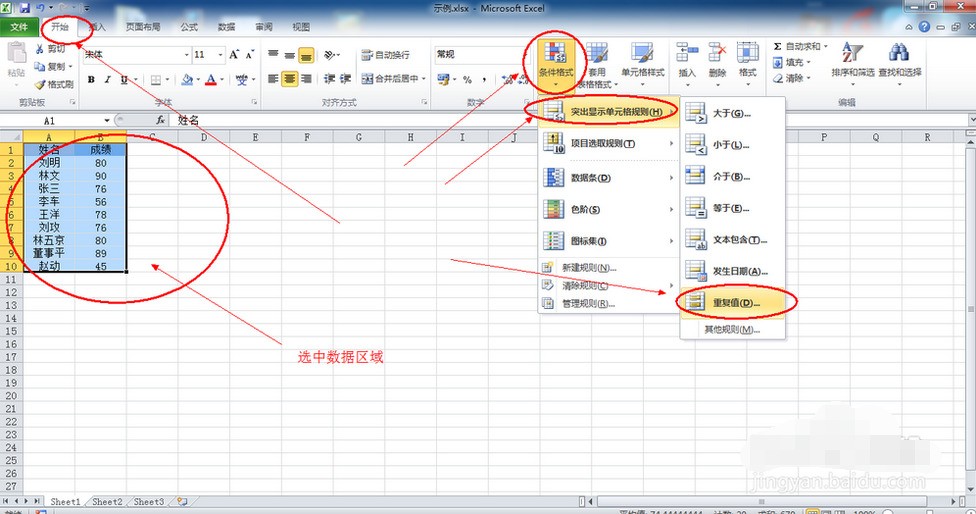Switch to Data (数据) tab

[227, 27]
